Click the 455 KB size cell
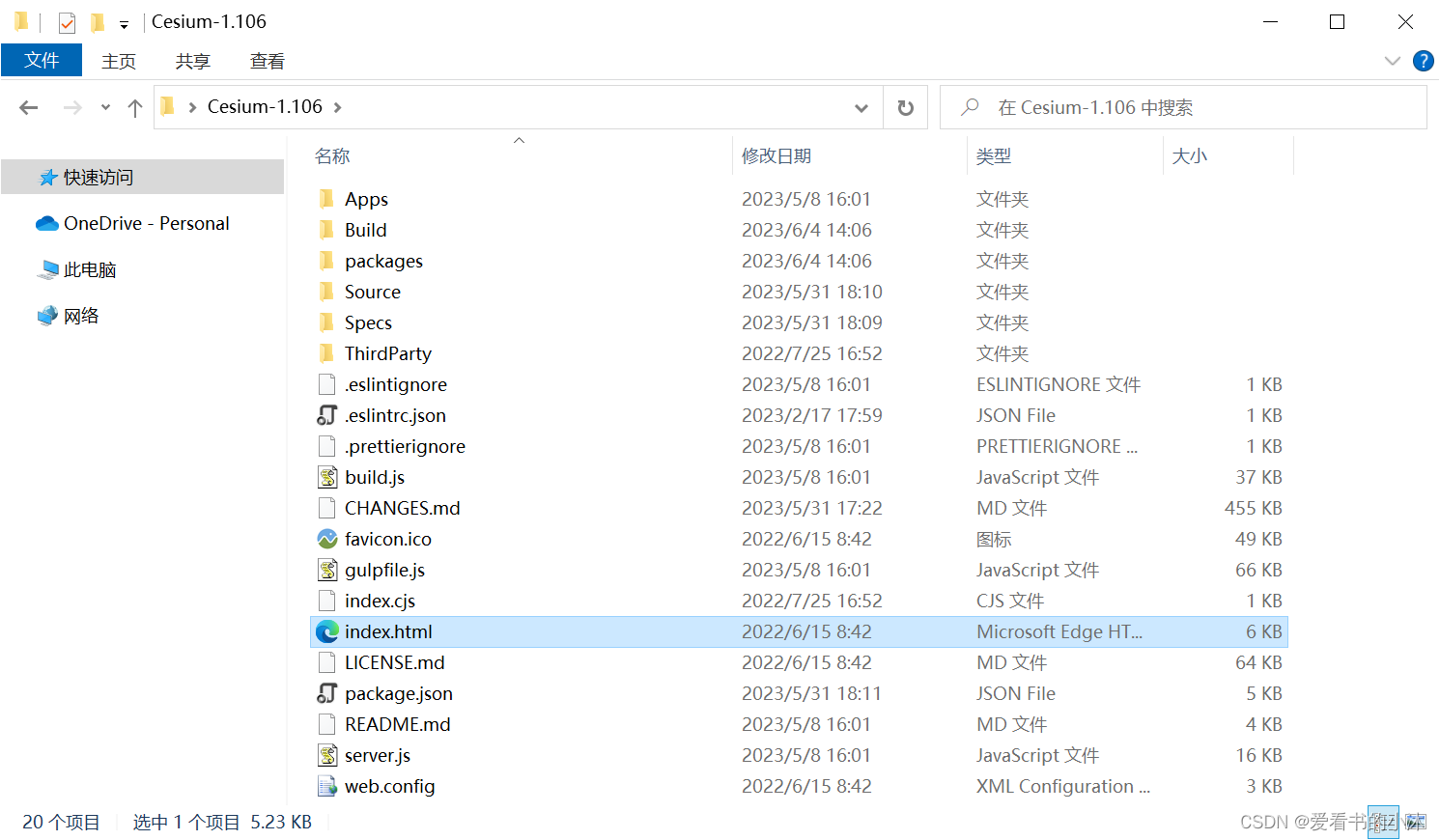Viewport: 1440px width, 840px height. 1253,508
